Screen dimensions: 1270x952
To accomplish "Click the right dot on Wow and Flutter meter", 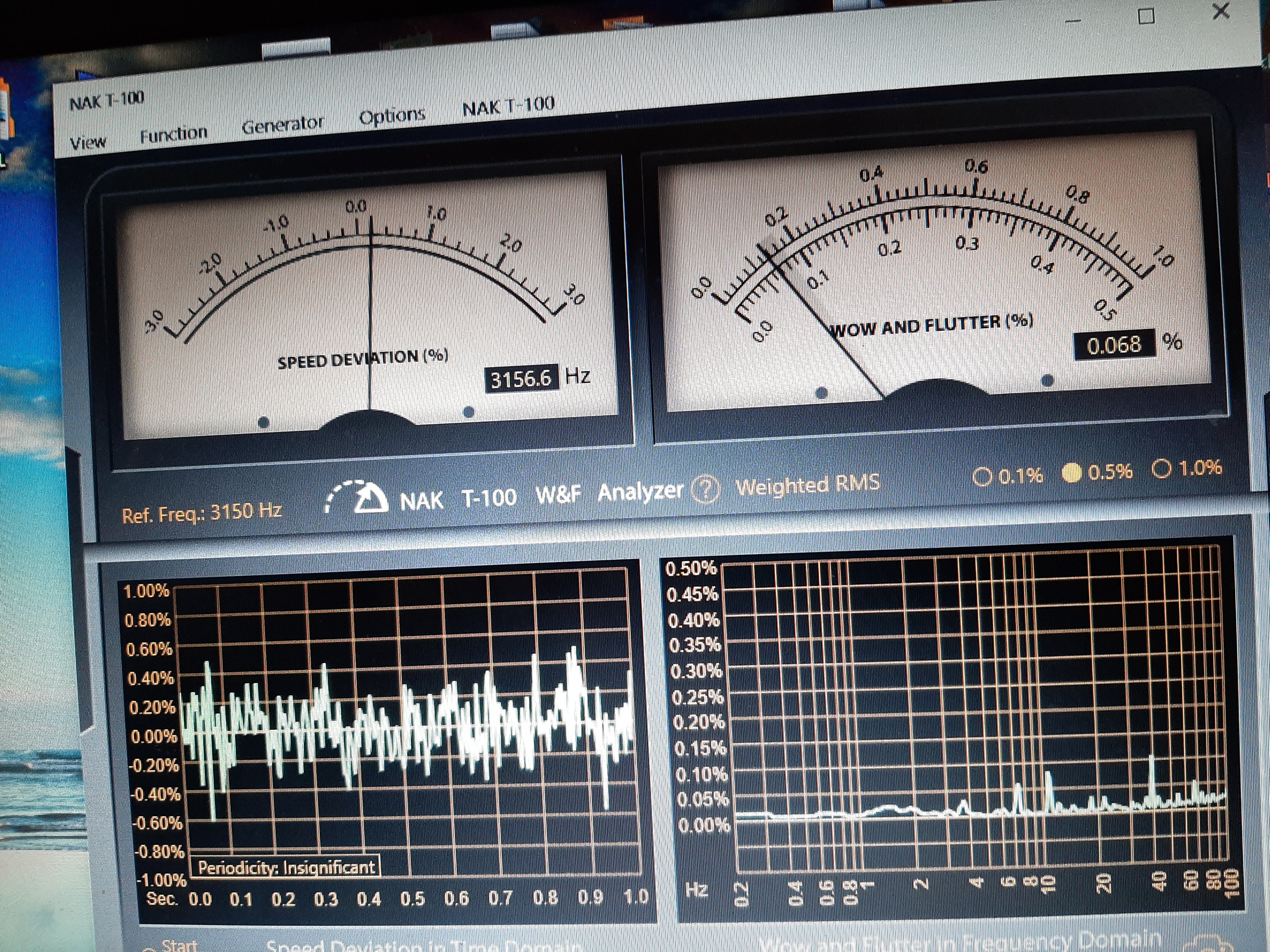I will pos(1047,380).
